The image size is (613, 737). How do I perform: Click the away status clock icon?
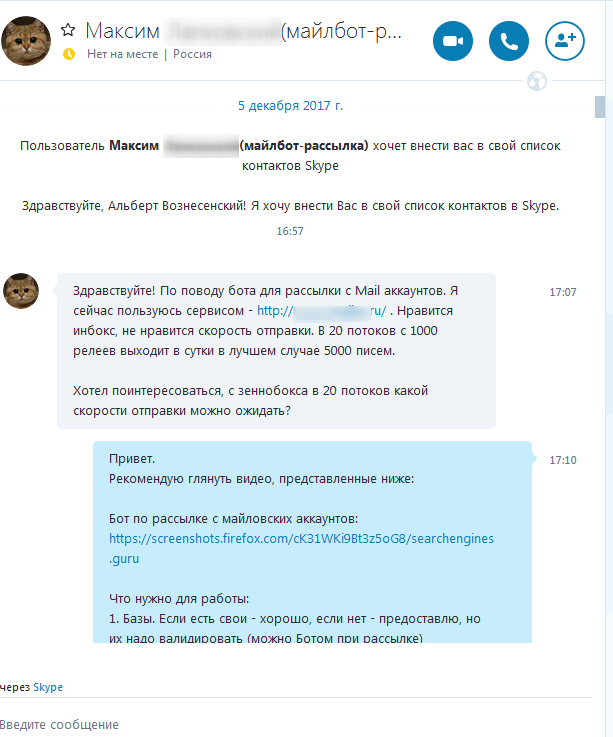[69, 54]
